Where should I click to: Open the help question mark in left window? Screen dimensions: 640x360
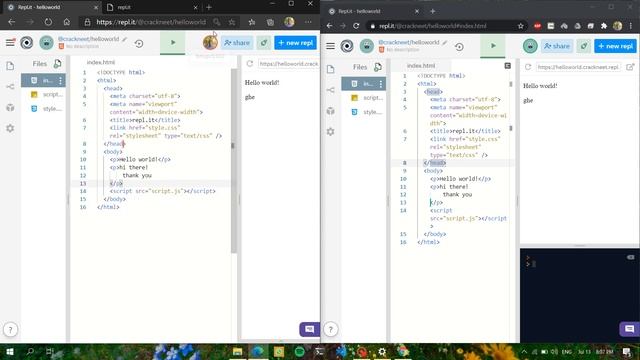pos(11,329)
